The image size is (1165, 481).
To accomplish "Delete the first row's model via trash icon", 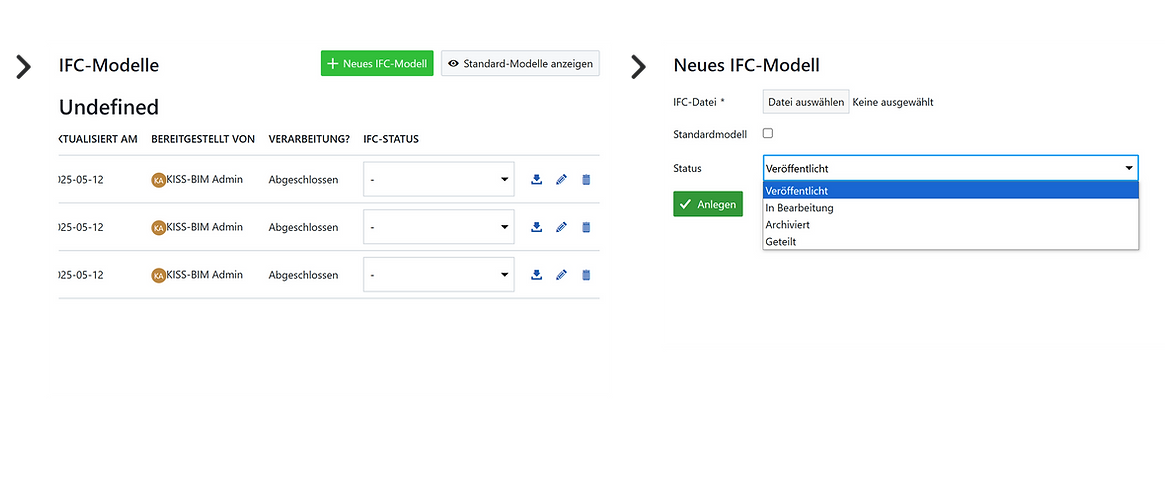I will 586,180.
